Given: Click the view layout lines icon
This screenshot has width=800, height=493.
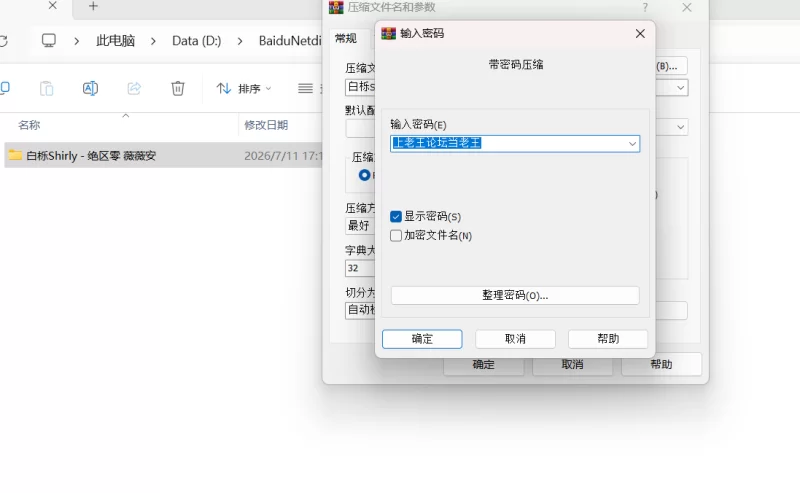Looking at the screenshot, I should coord(305,89).
